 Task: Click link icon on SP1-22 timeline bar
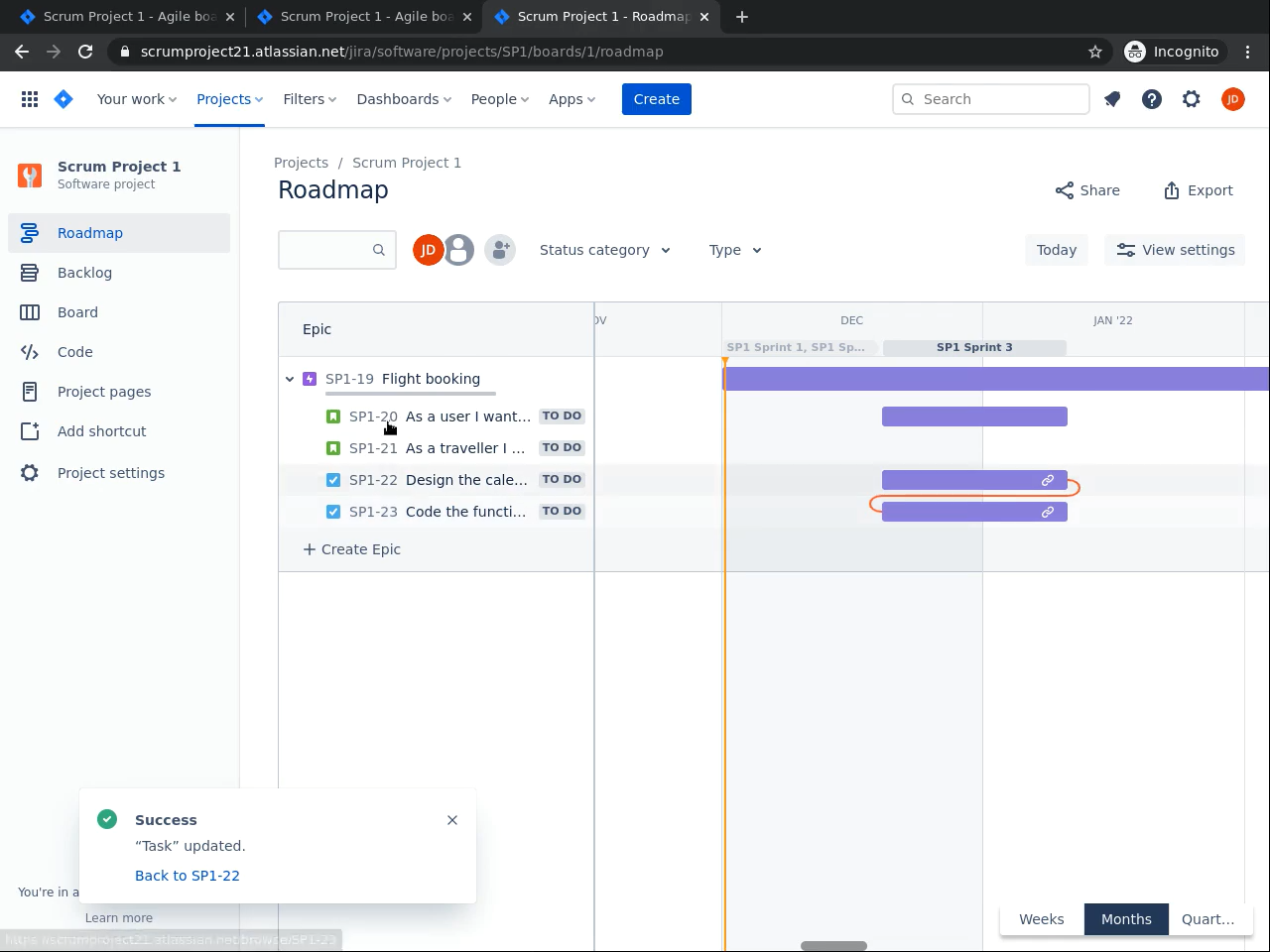click(1047, 480)
